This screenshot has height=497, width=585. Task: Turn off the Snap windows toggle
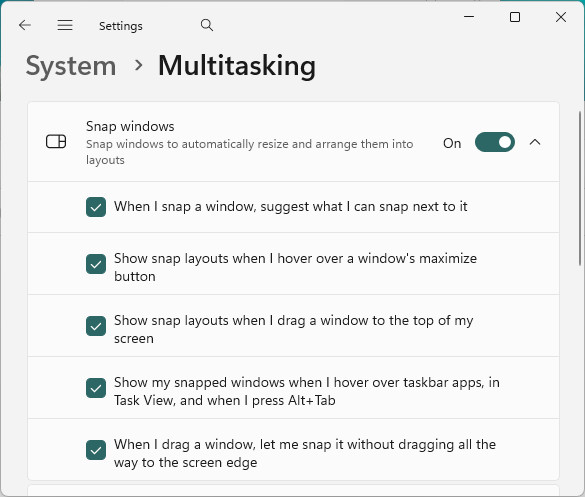coord(495,142)
